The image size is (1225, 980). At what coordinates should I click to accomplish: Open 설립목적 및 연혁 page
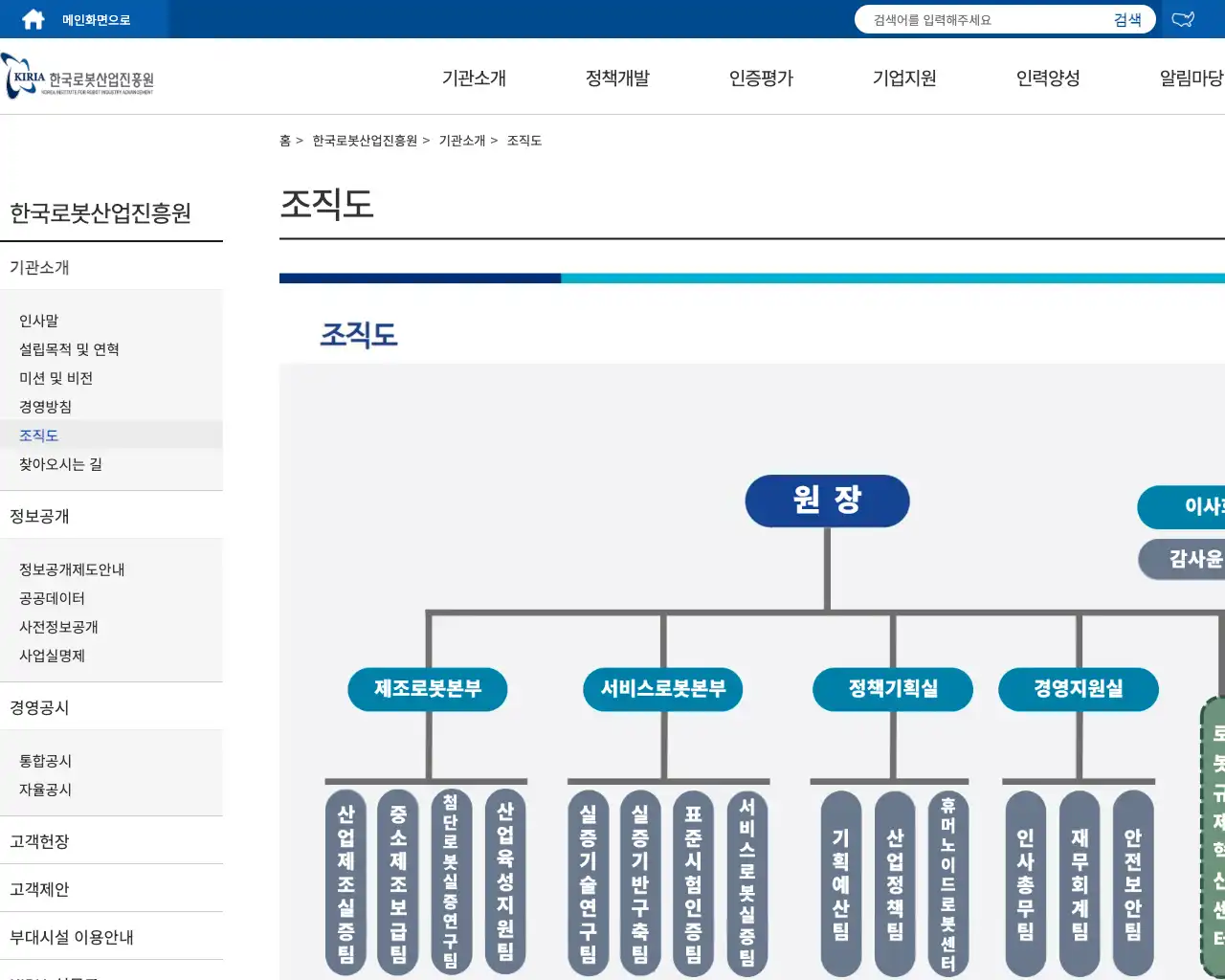66,349
